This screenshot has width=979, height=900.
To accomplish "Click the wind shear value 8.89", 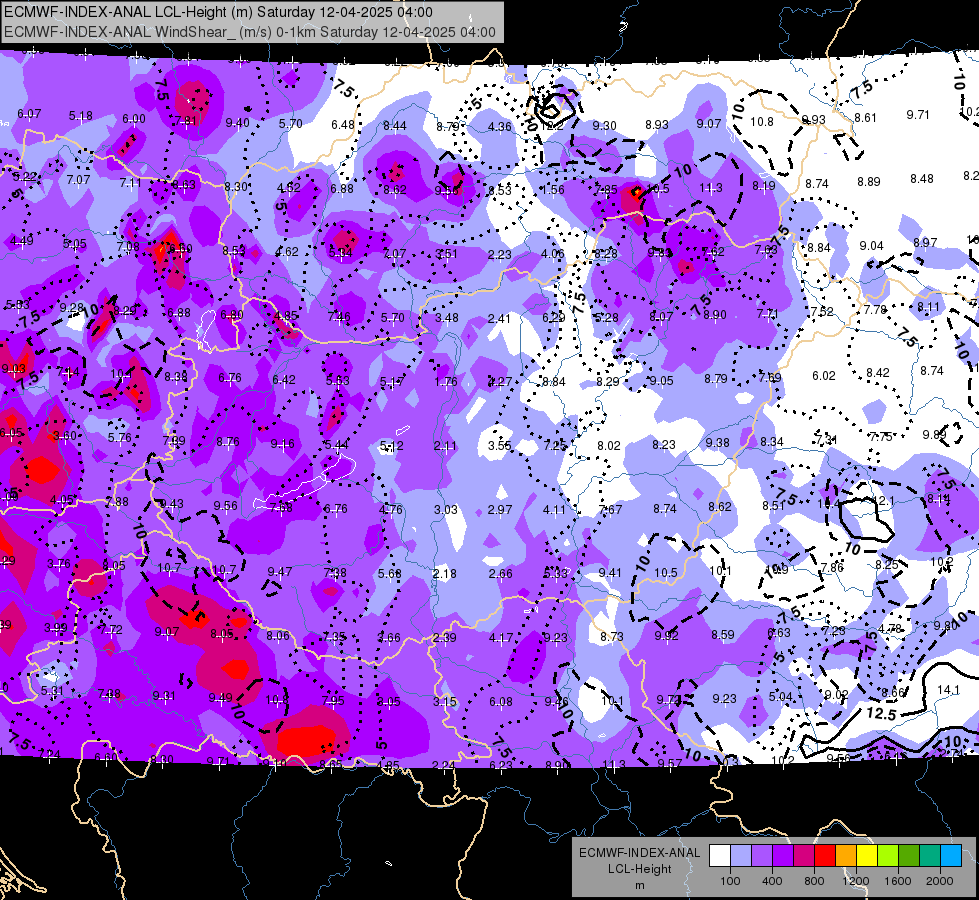I will pyautogui.click(x=868, y=182).
